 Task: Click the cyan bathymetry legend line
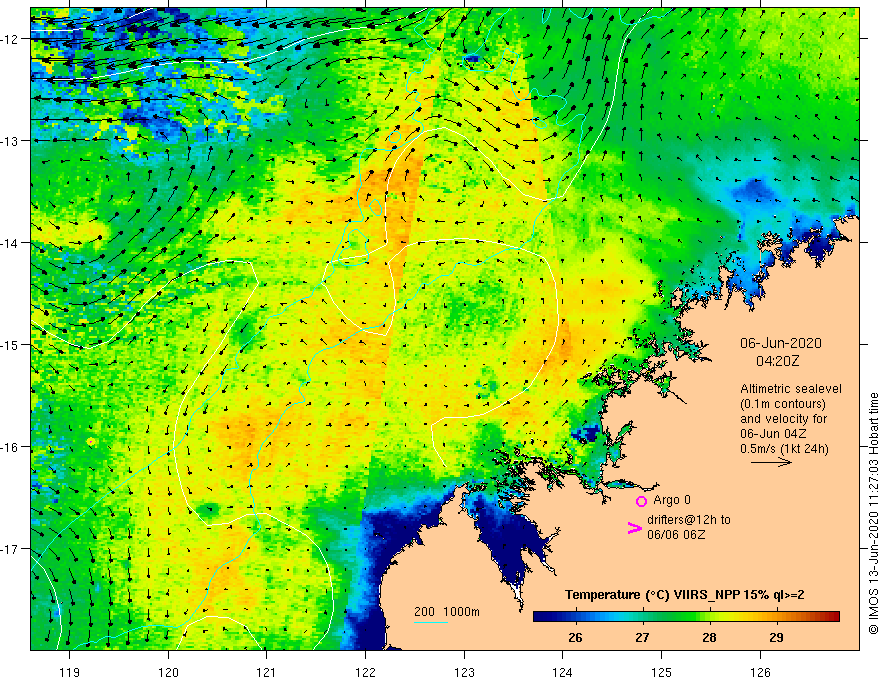430,622
